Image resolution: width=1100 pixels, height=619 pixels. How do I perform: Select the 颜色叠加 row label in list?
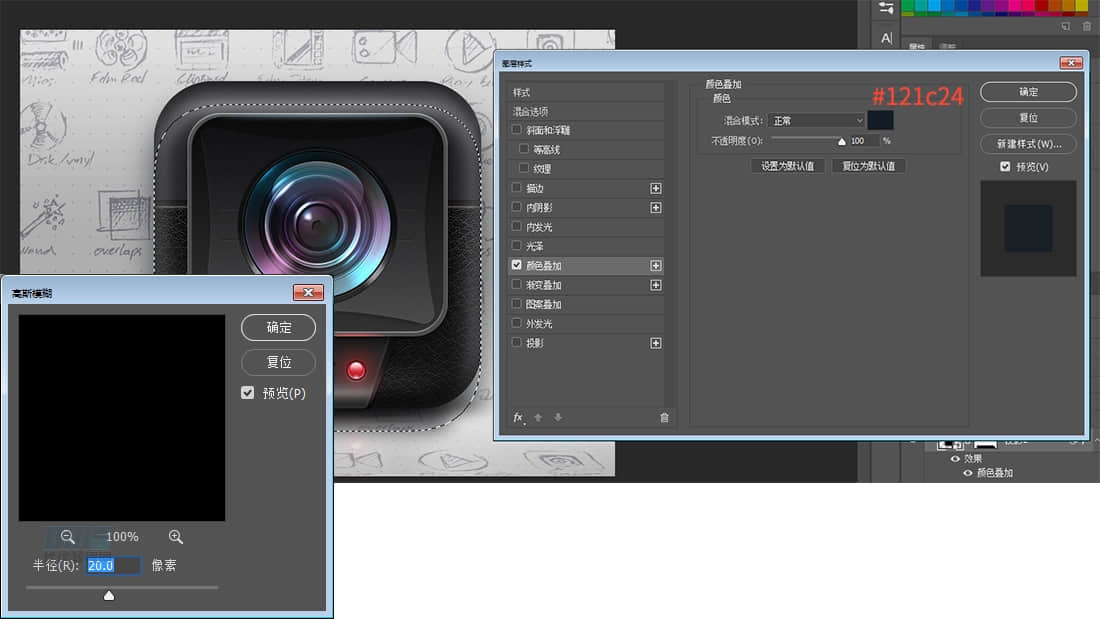544,266
